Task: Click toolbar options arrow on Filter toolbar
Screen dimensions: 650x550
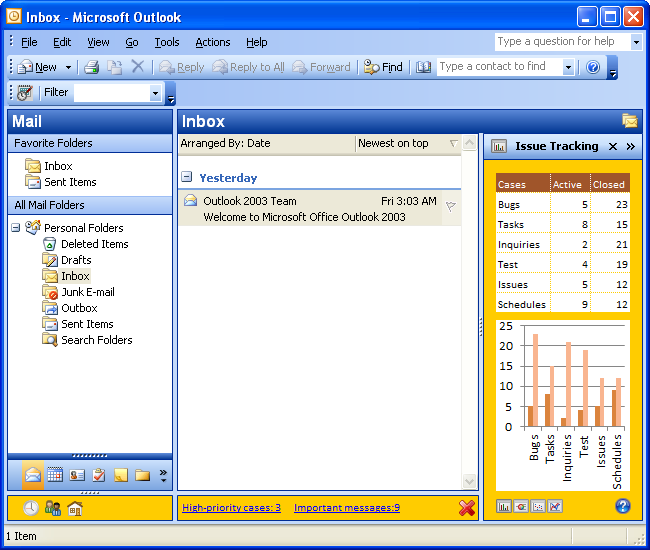Action: coord(170,93)
